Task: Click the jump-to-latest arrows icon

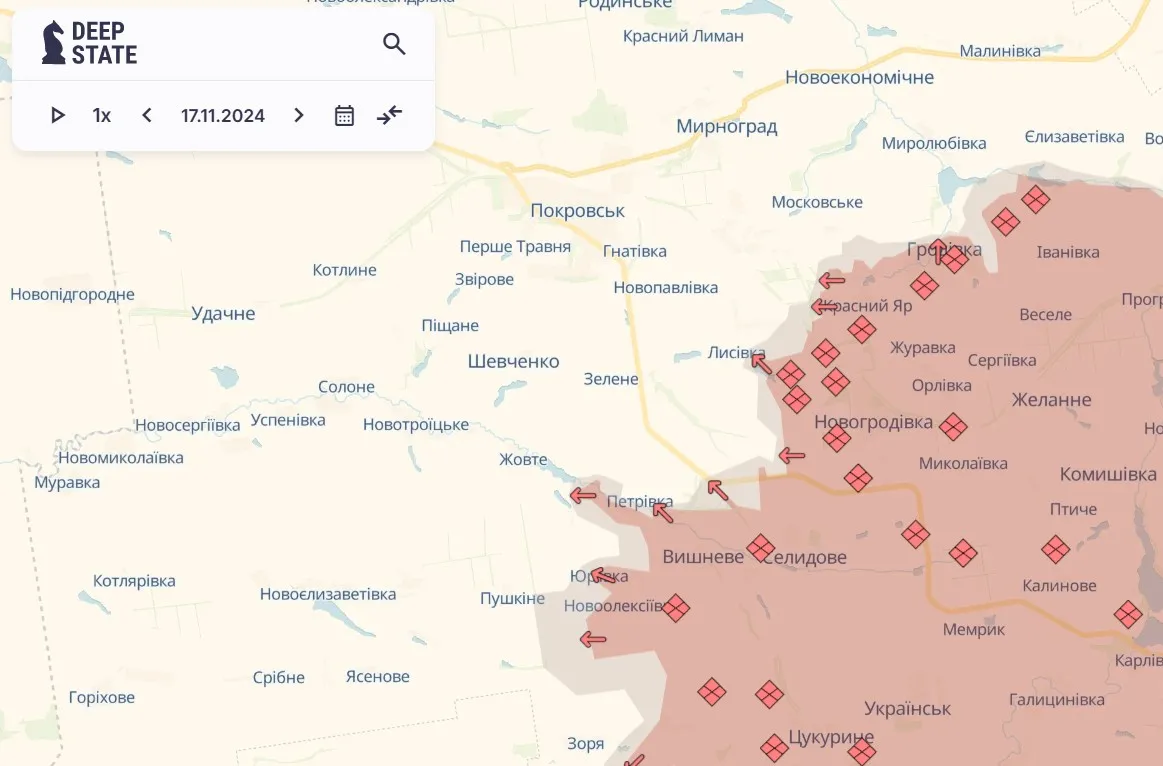Action: point(389,115)
